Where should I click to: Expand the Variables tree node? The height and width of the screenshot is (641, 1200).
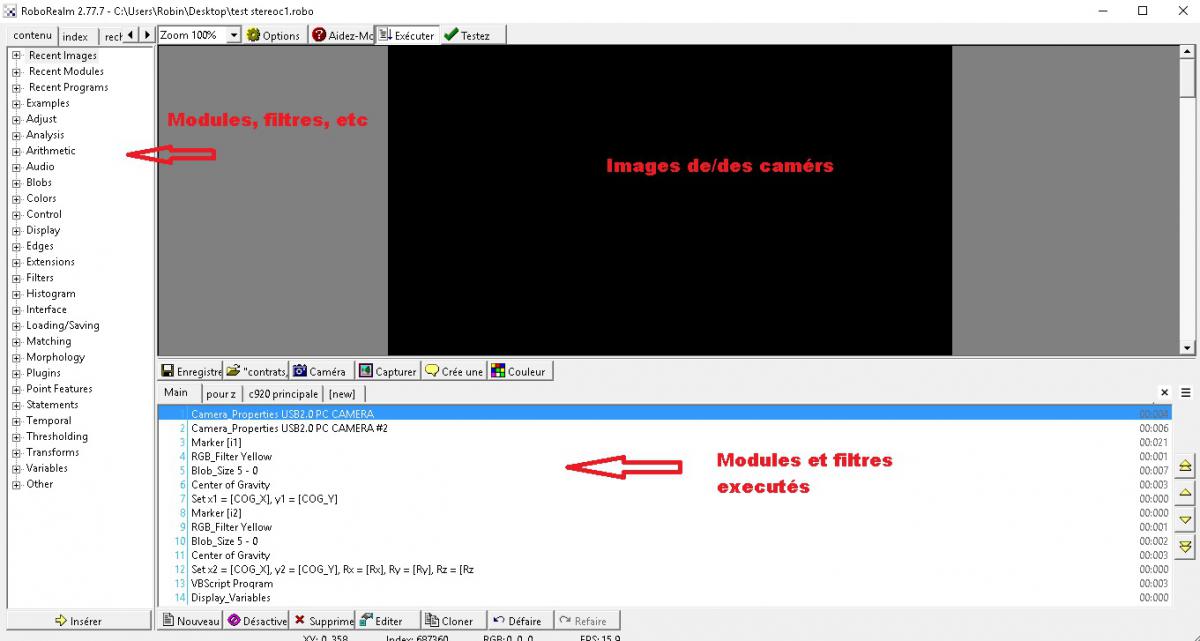(x=17, y=469)
